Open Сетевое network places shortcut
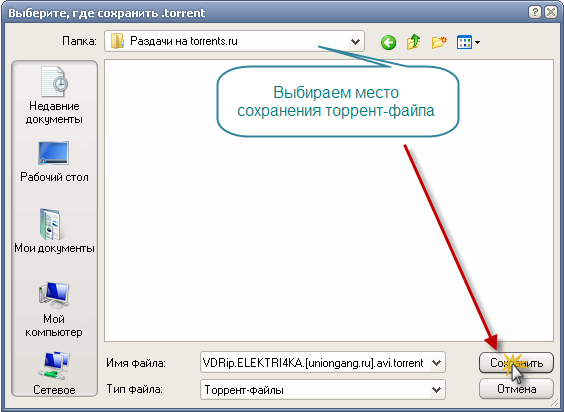This screenshot has height=412, width=564. pos(54,373)
